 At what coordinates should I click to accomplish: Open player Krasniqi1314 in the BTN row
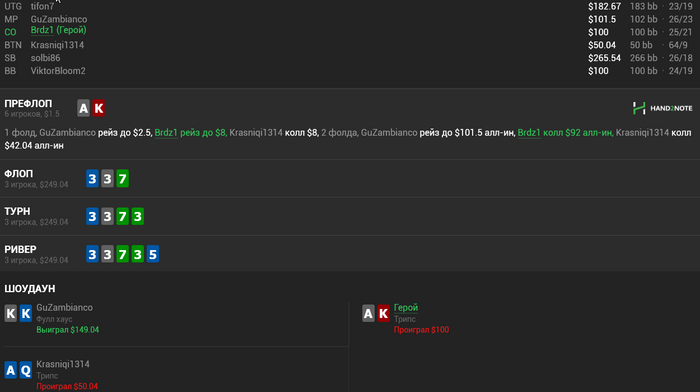pyautogui.click(x=57, y=45)
